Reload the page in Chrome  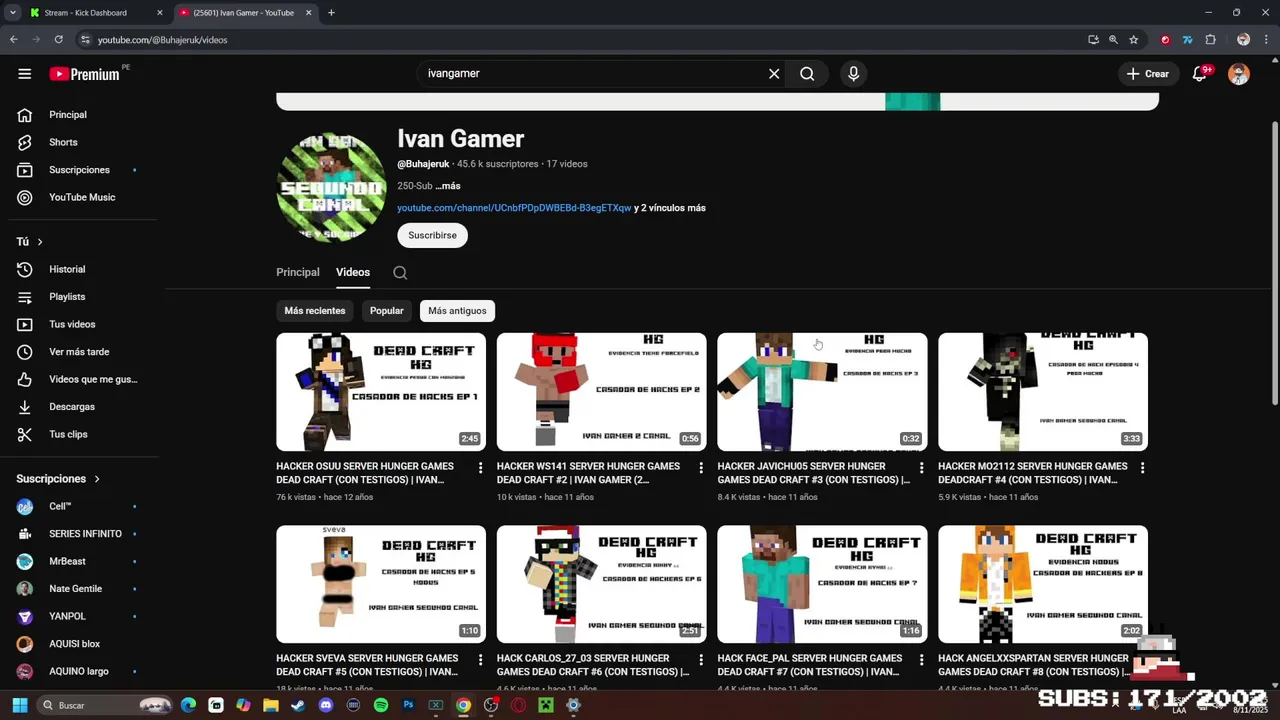point(59,40)
